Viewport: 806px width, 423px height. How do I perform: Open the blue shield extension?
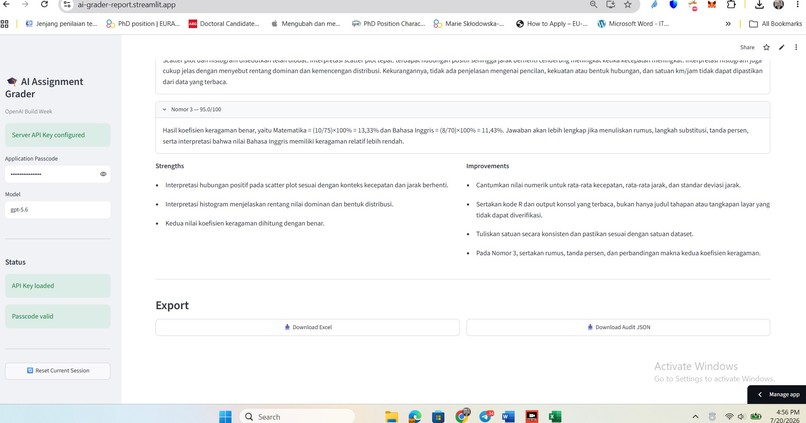coord(673,5)
